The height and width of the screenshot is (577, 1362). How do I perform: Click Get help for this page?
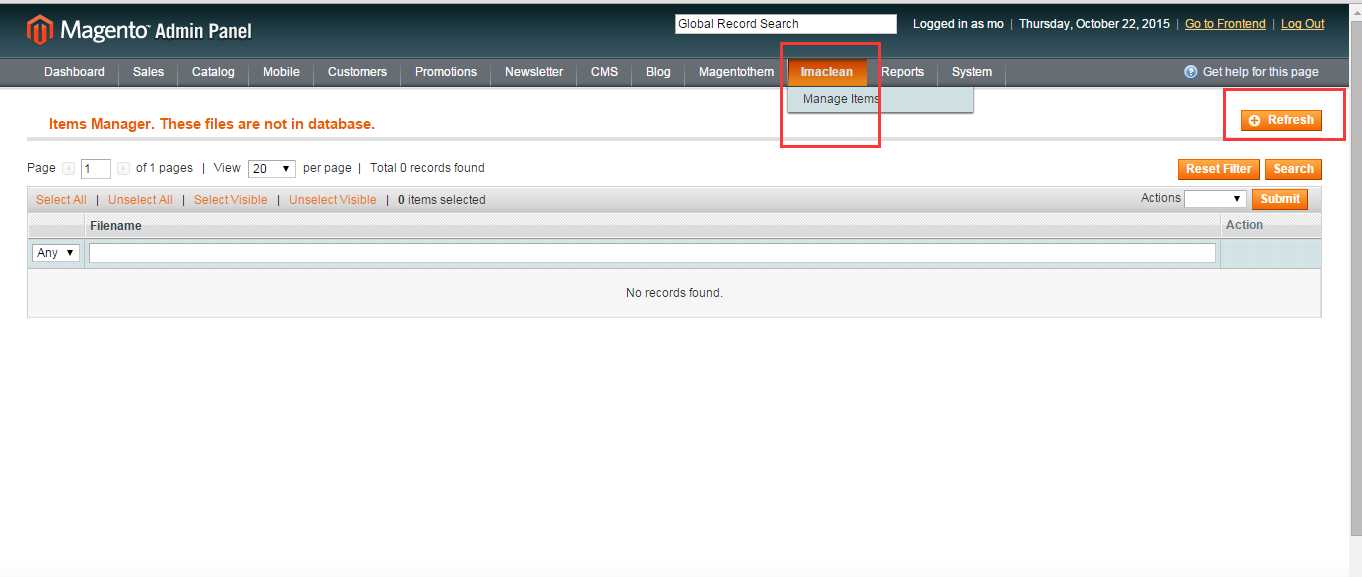click(x=1260, y=72)
